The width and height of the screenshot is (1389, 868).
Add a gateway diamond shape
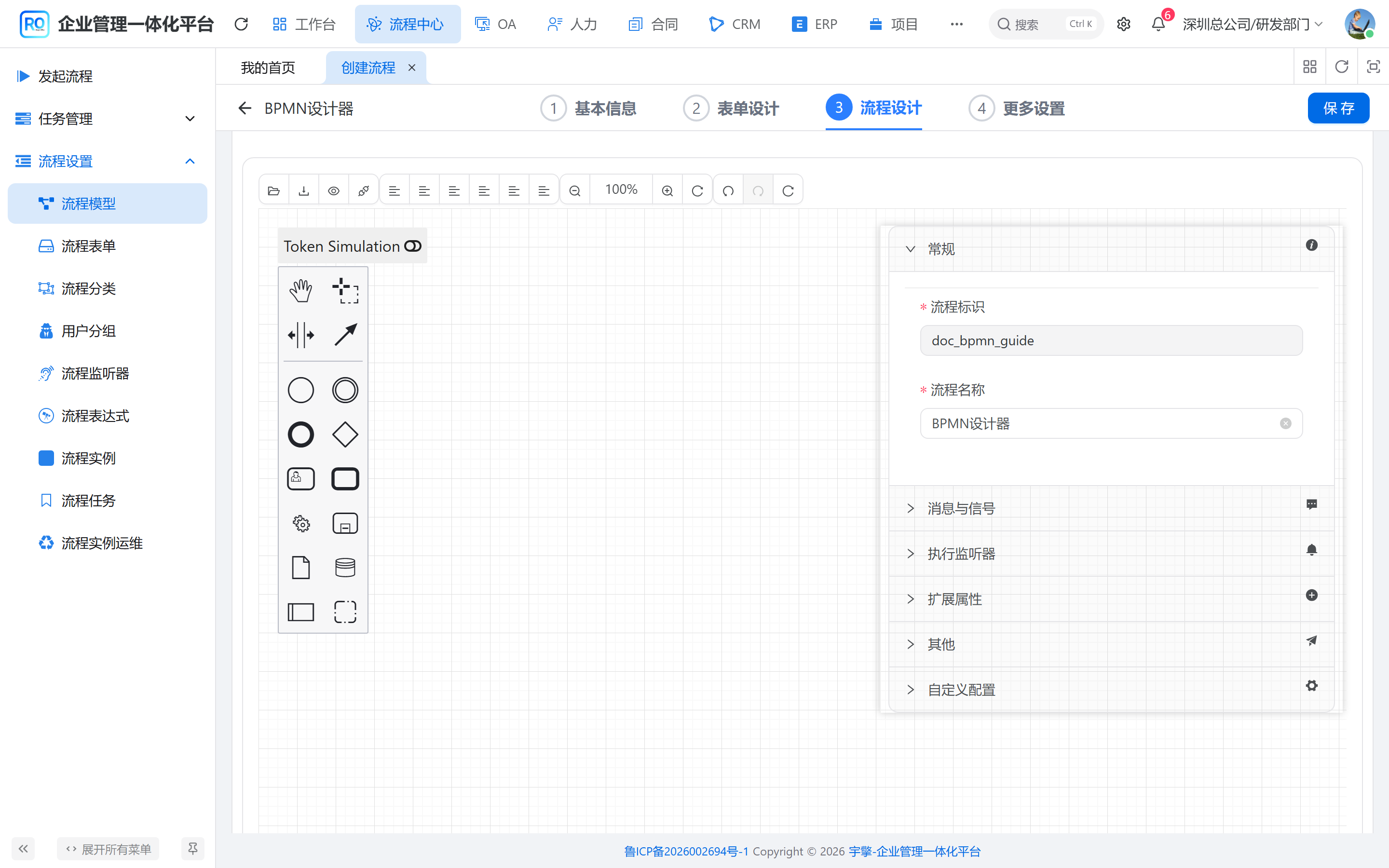345,434
